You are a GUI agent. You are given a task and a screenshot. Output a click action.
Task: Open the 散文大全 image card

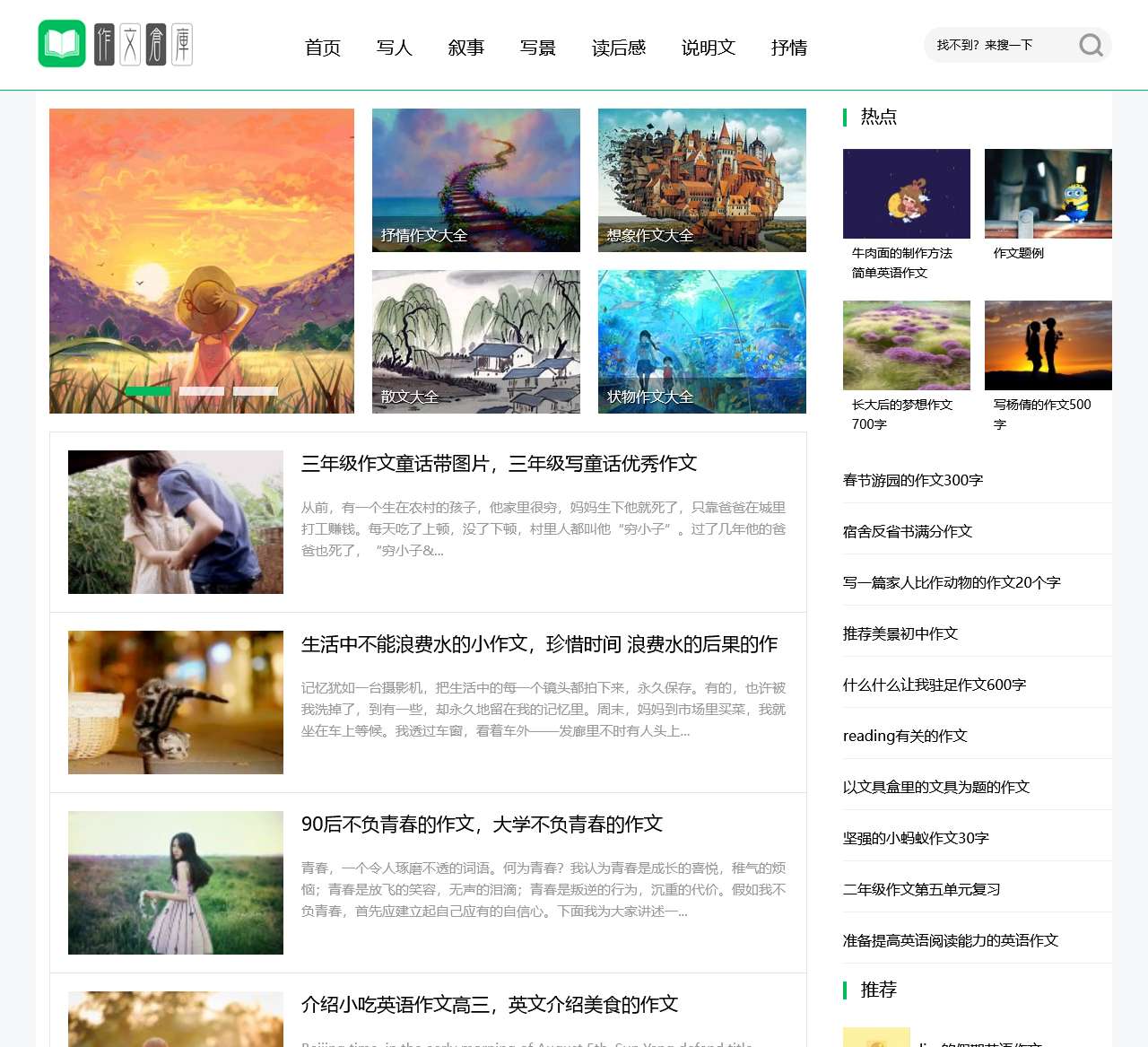476,342
